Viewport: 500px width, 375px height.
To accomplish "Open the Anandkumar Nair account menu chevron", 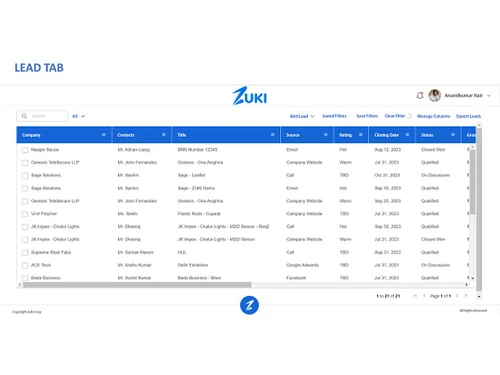I will [x=489, y=96].
